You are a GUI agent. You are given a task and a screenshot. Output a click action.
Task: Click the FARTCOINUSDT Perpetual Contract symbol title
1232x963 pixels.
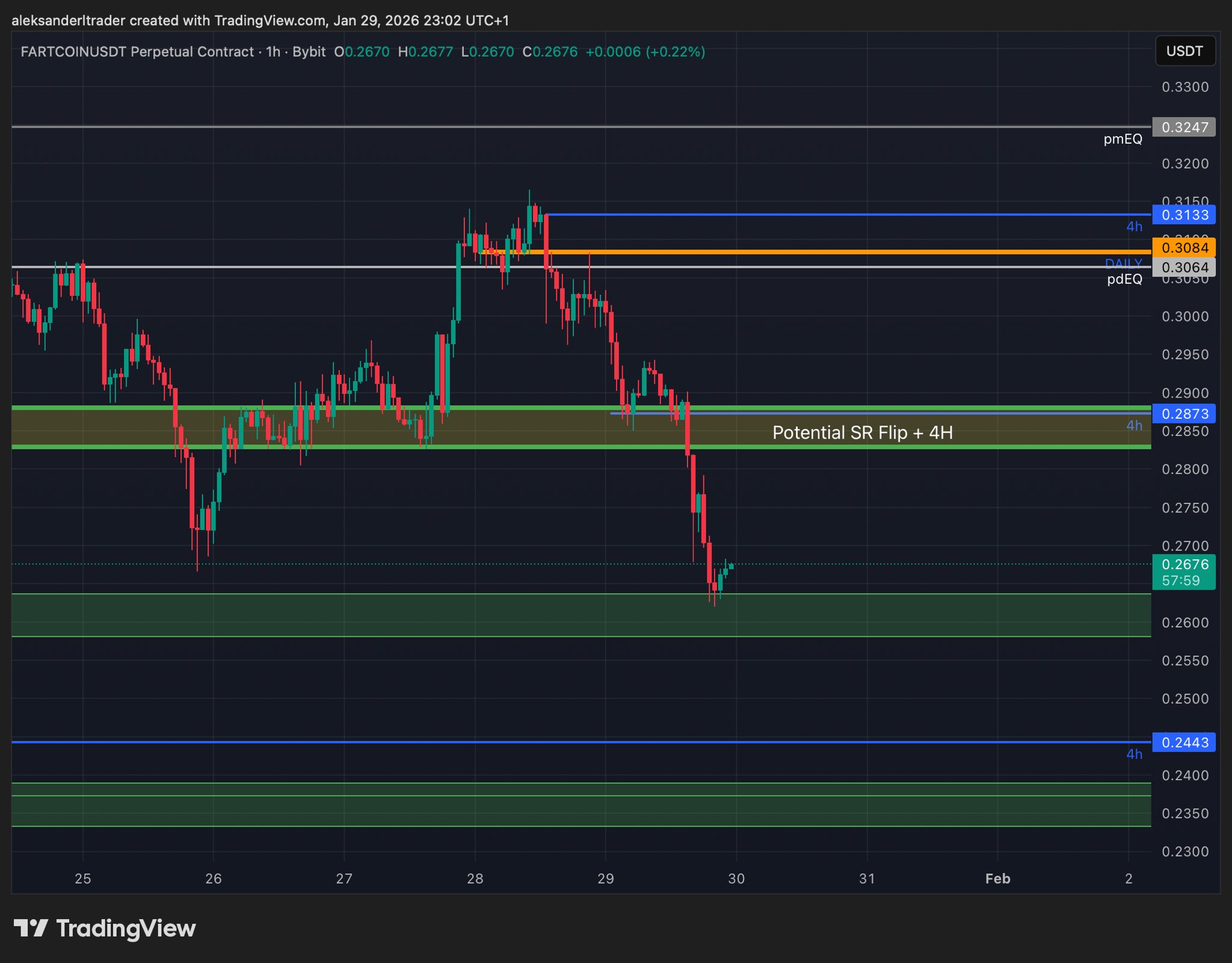[137, 52]
